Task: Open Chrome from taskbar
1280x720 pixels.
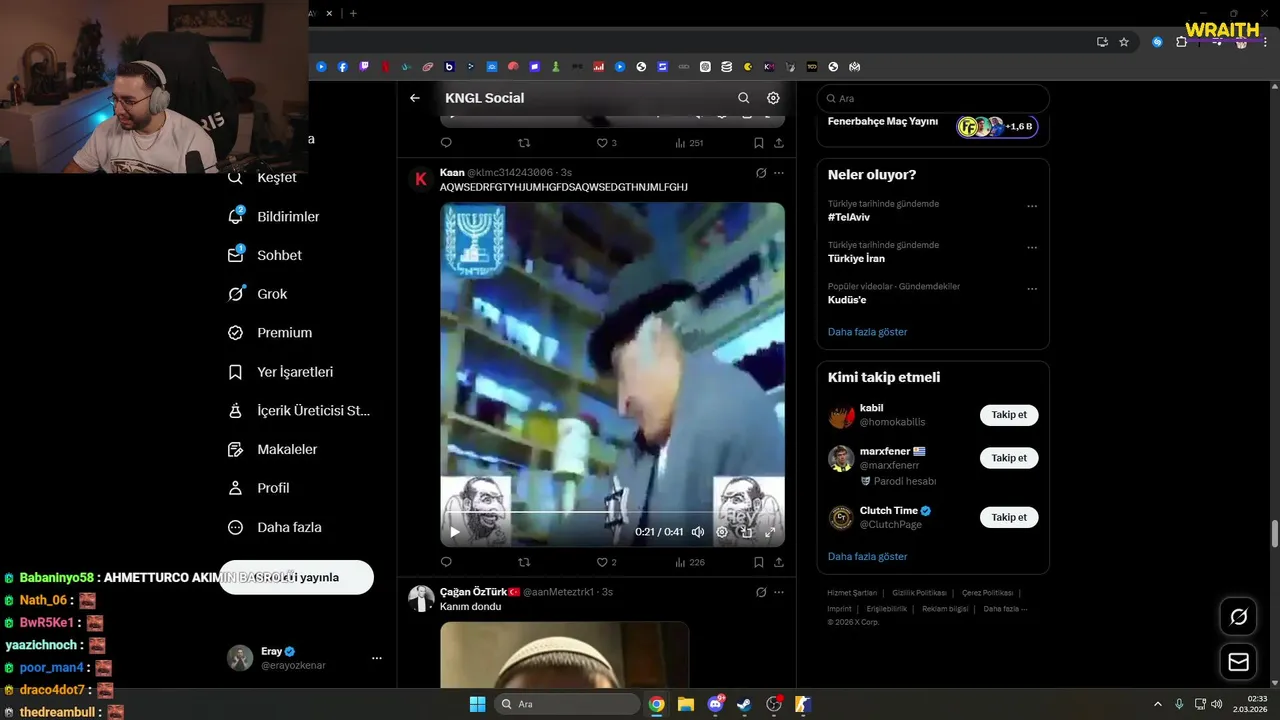Action: 656,704
